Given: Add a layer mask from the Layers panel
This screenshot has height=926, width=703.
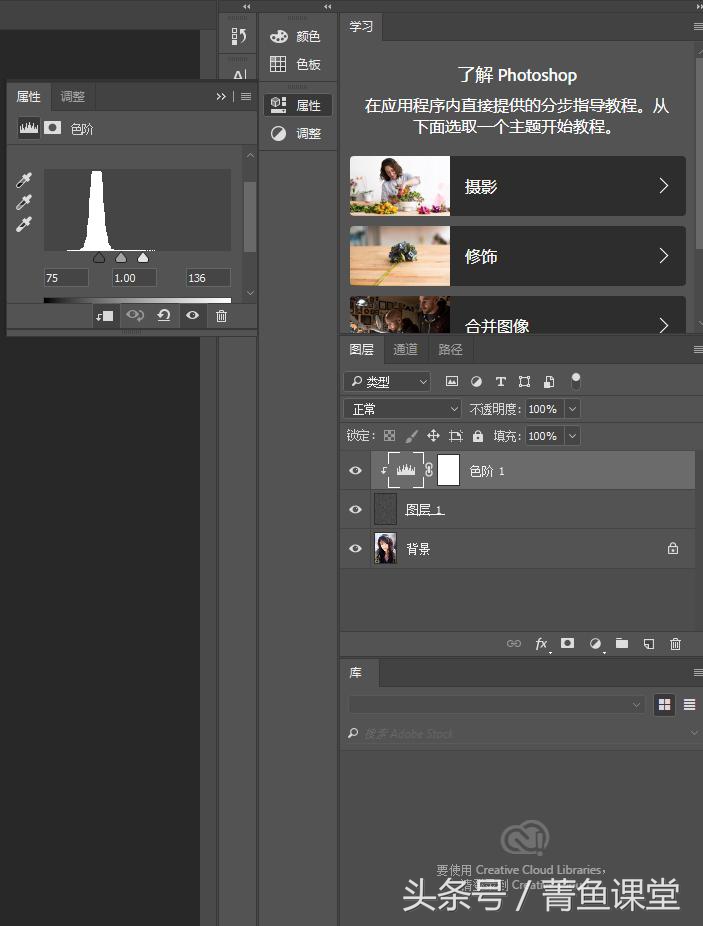Looking at the screenshot, I should pos(568,644).
